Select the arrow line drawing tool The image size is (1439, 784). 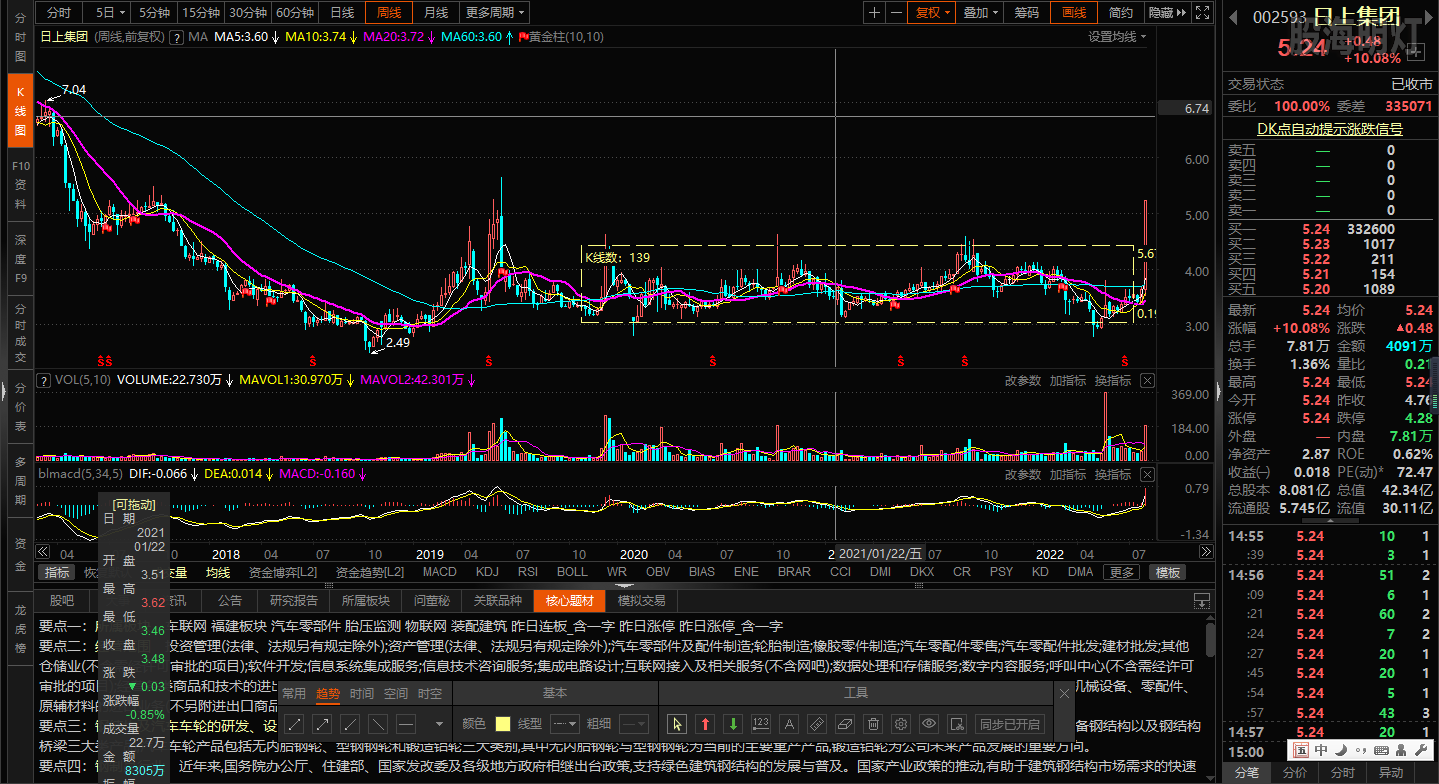click(323, 723)
